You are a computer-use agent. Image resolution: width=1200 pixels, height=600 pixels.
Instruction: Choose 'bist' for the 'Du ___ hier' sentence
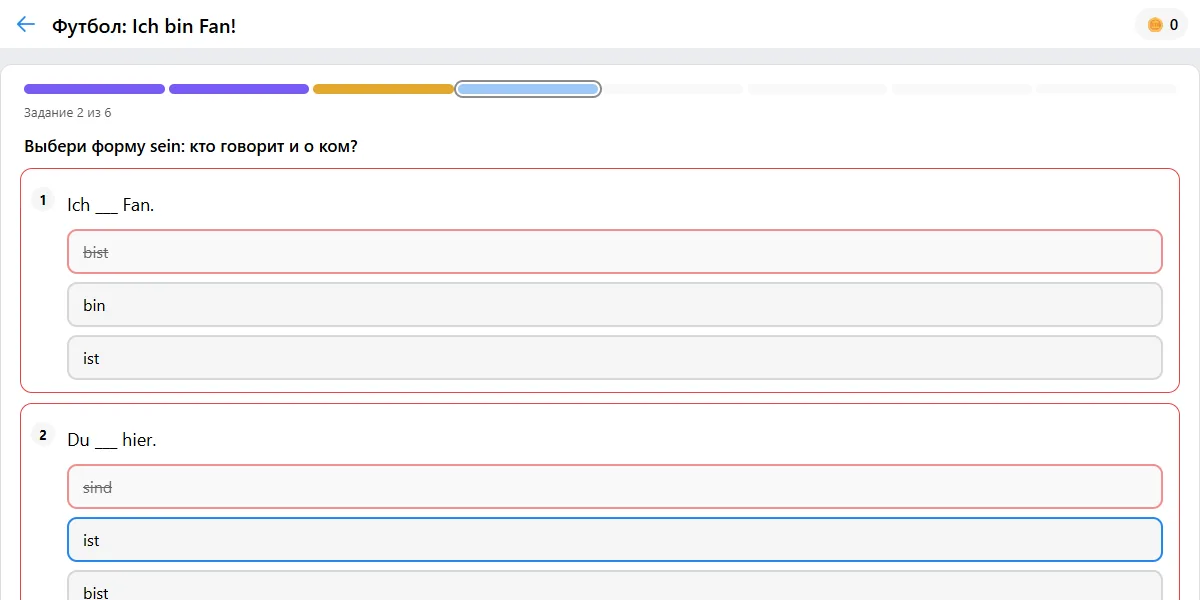pos(615,586)
